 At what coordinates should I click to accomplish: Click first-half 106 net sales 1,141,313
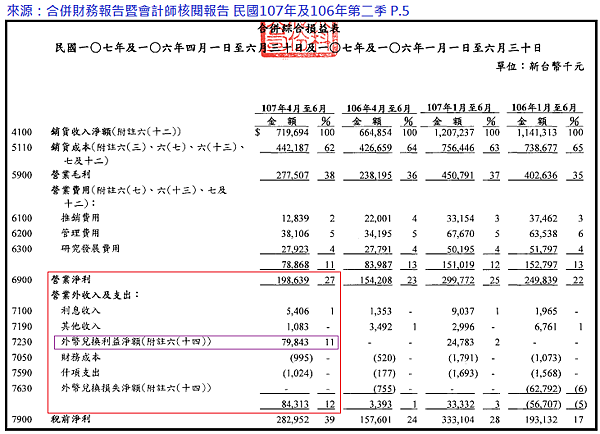pyautogui.click(x=537, y=132)
